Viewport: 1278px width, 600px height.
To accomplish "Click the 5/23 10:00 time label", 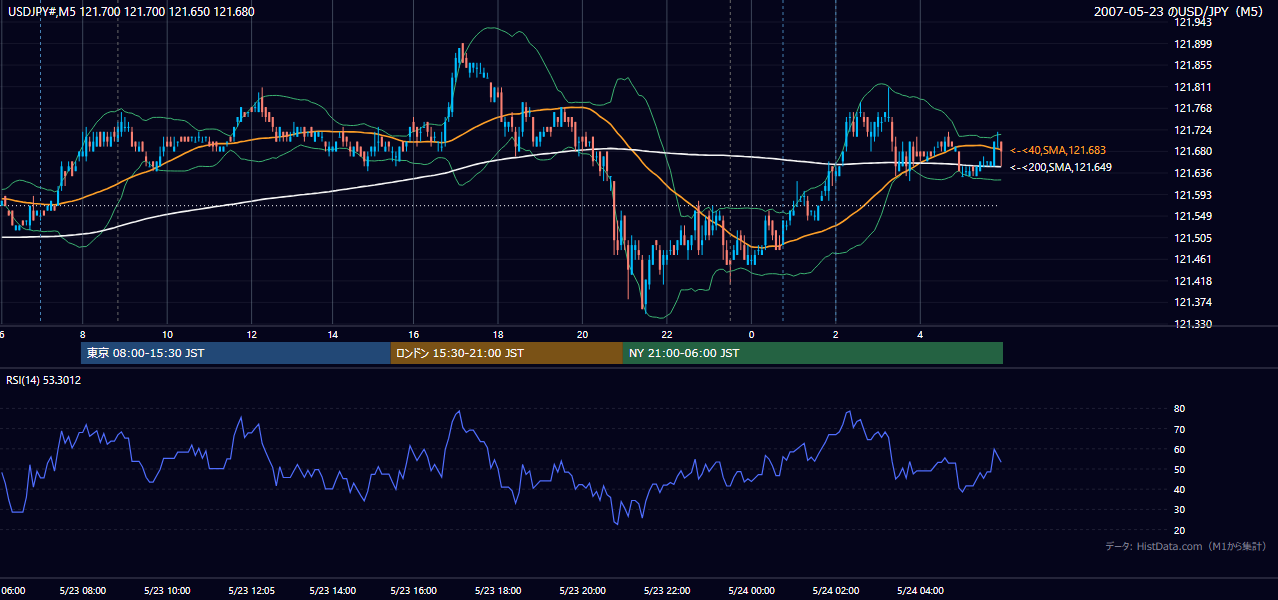I will pyautogui.click(x=167, y=591).
